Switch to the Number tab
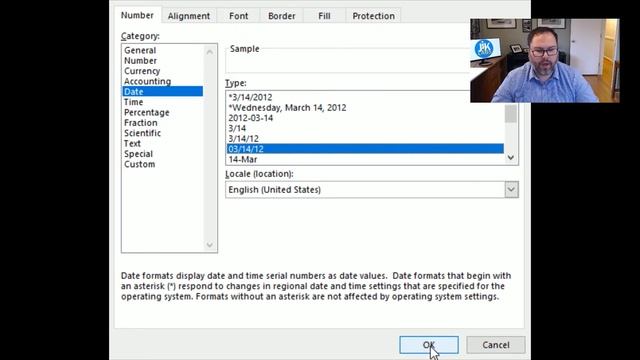This screenshot has width=640, height=360. pos(137,16)
